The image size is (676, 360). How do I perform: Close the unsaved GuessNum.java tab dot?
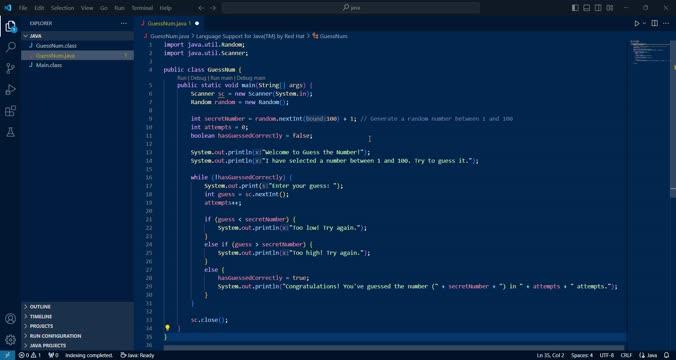[x=197, y=23]
